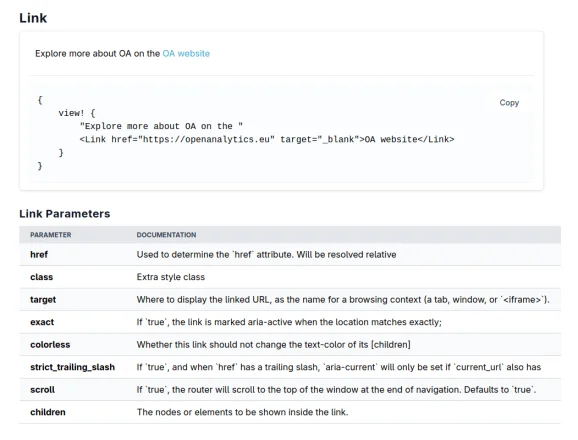Select the target parameter name
578x440 pixels.
pos(43,300)
